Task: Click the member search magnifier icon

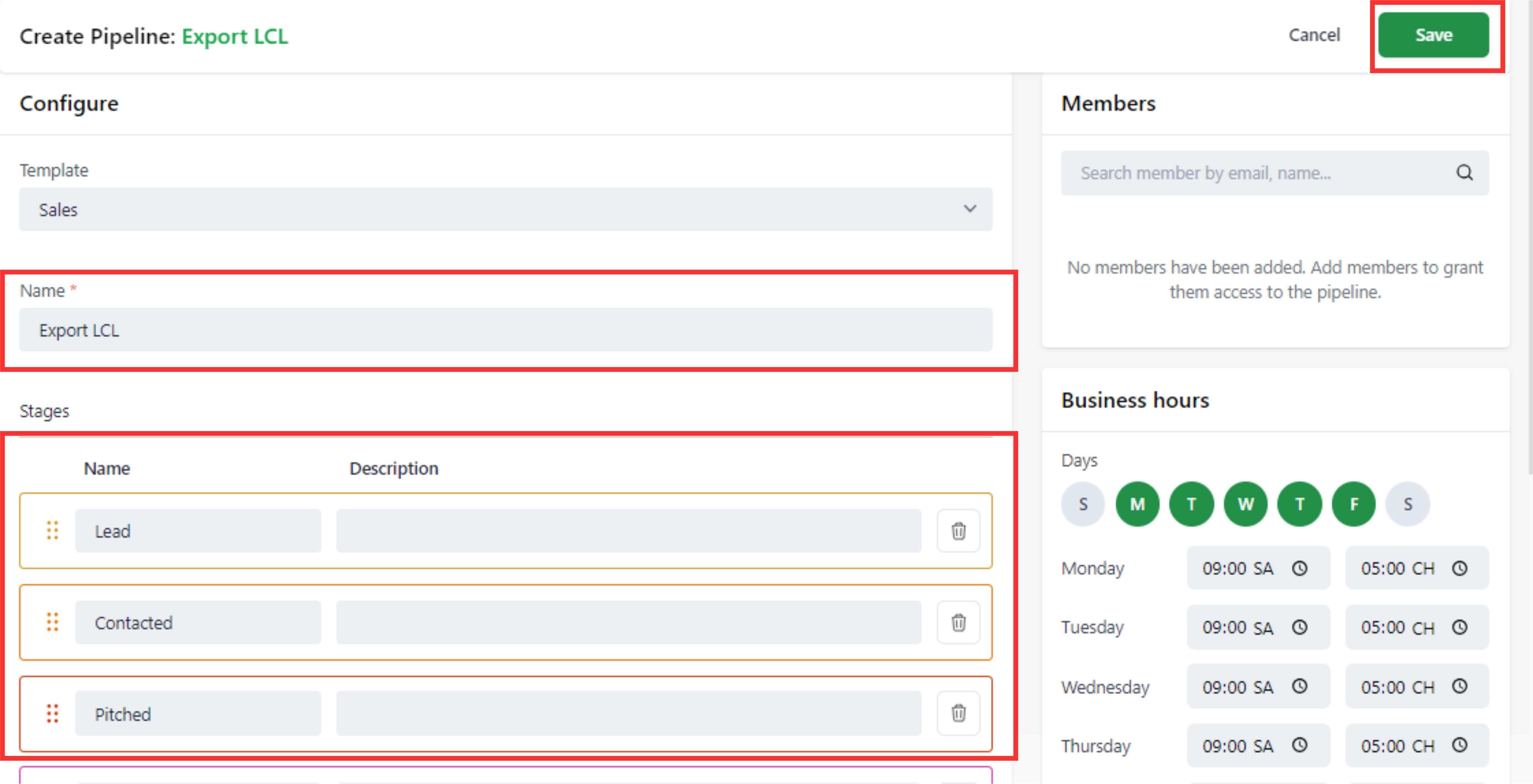Action: pos(1464,172)
